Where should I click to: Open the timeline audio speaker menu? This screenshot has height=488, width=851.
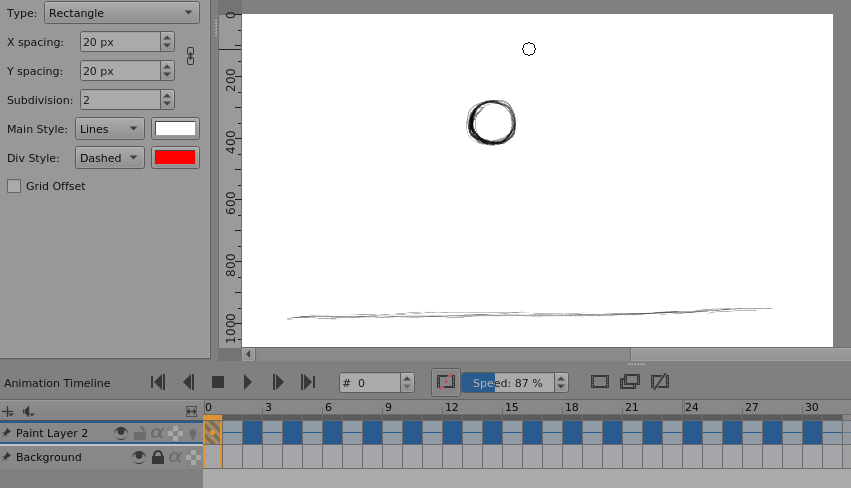pyautogui.click(x=29, y=411)
